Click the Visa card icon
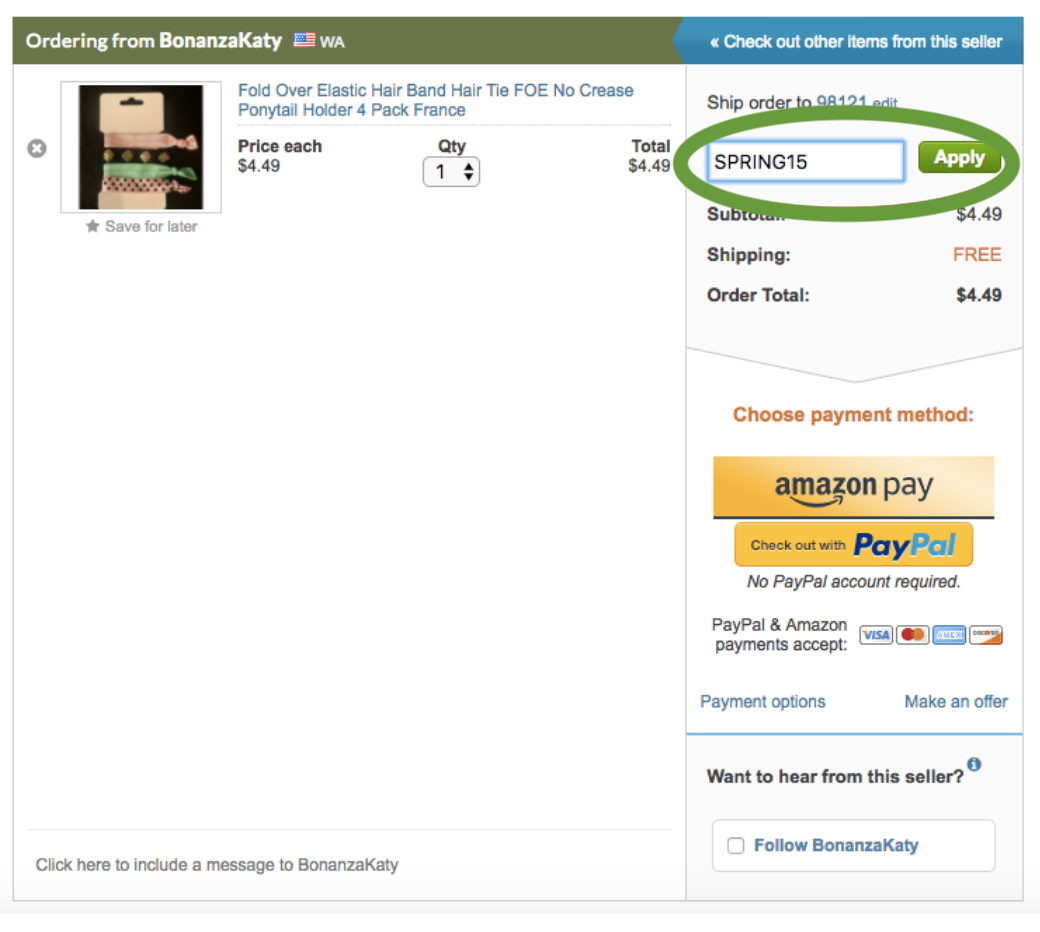1040x932 pixels. pyautogui.click(x=876, y=635)
